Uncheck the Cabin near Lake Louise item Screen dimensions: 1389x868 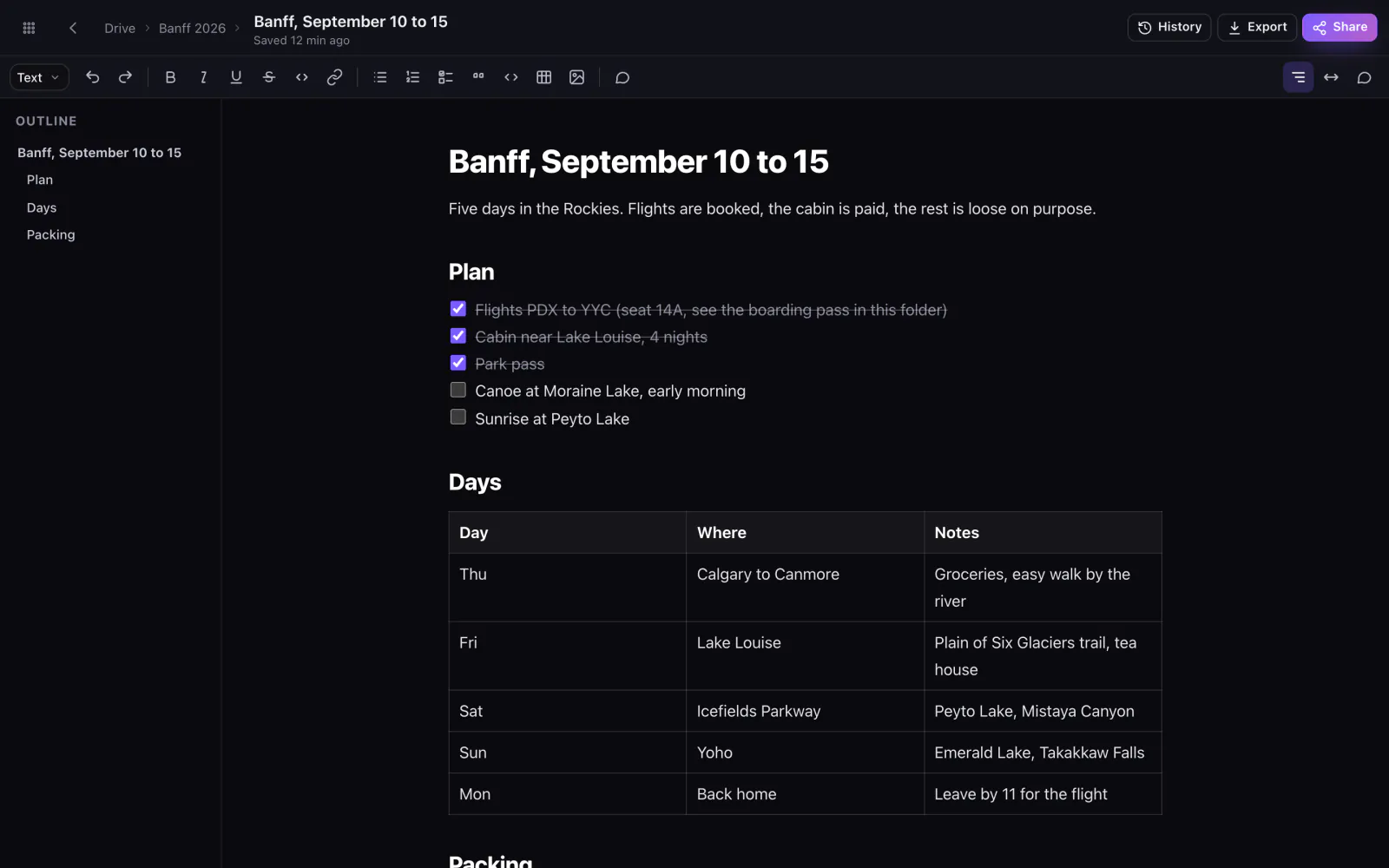coord(458,336)
